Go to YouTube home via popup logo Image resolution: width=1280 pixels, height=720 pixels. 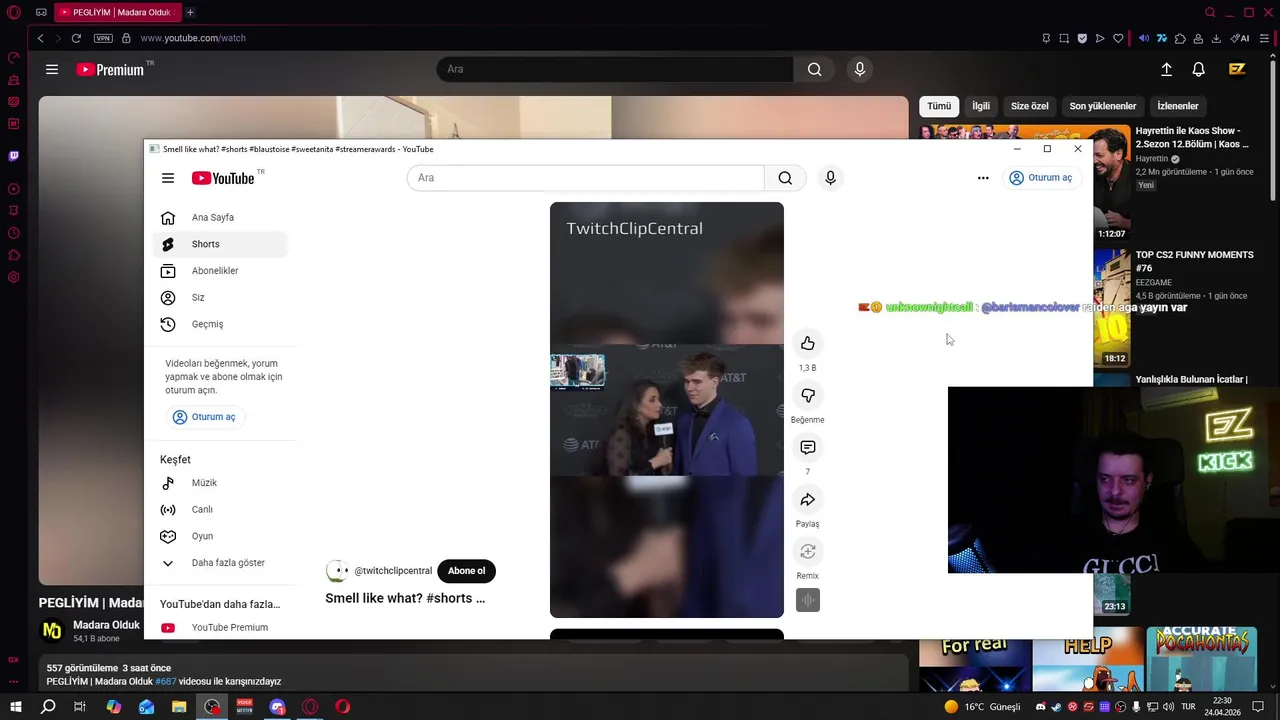pos(223,178)
